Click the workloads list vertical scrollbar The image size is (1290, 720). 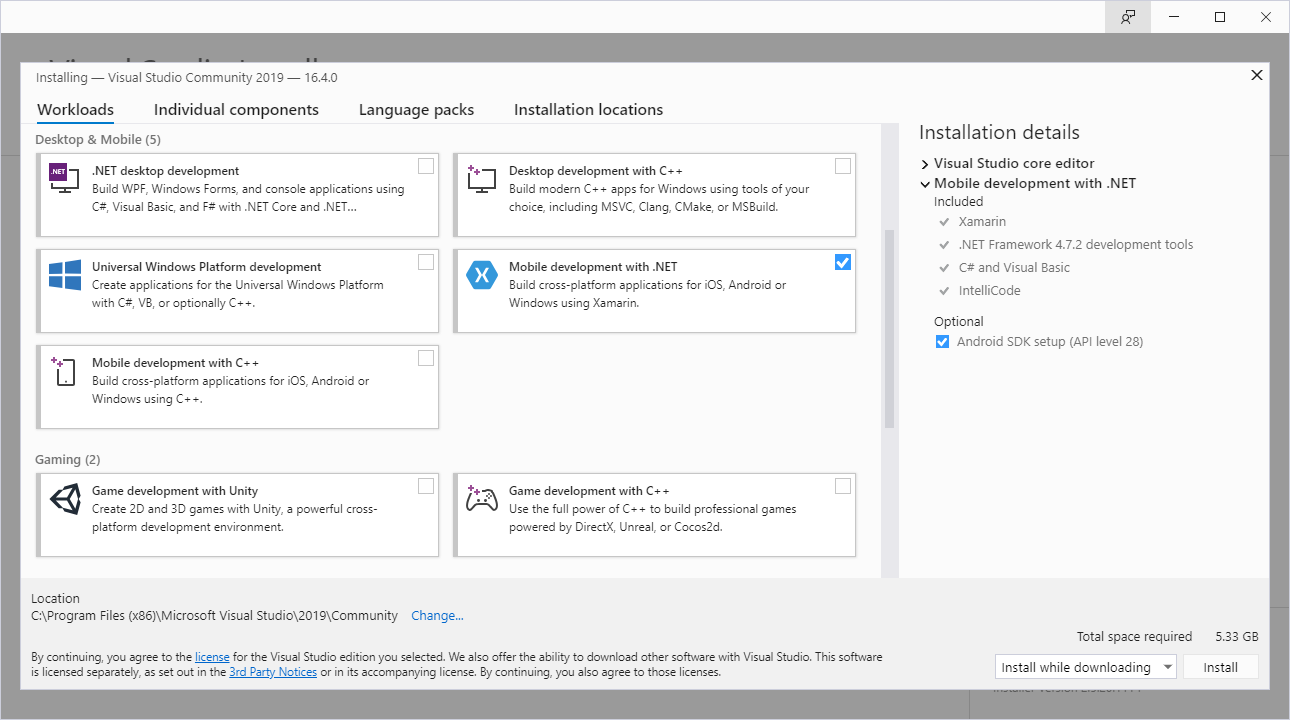coord(889,330)
